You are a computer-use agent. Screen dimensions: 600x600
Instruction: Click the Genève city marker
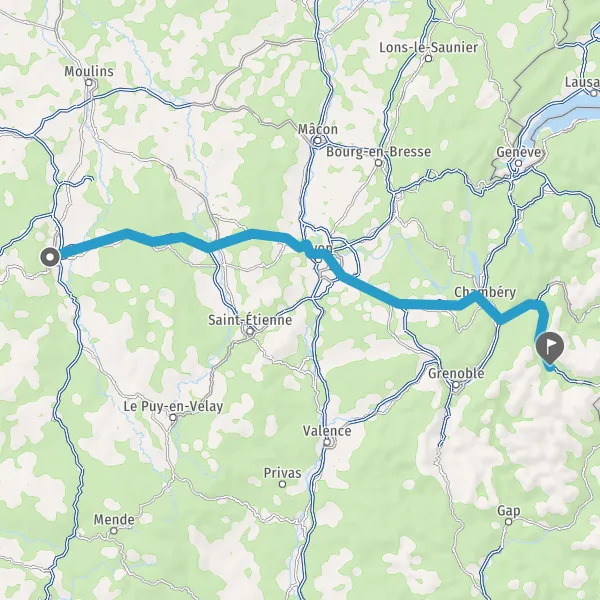[x=518, y=163]
